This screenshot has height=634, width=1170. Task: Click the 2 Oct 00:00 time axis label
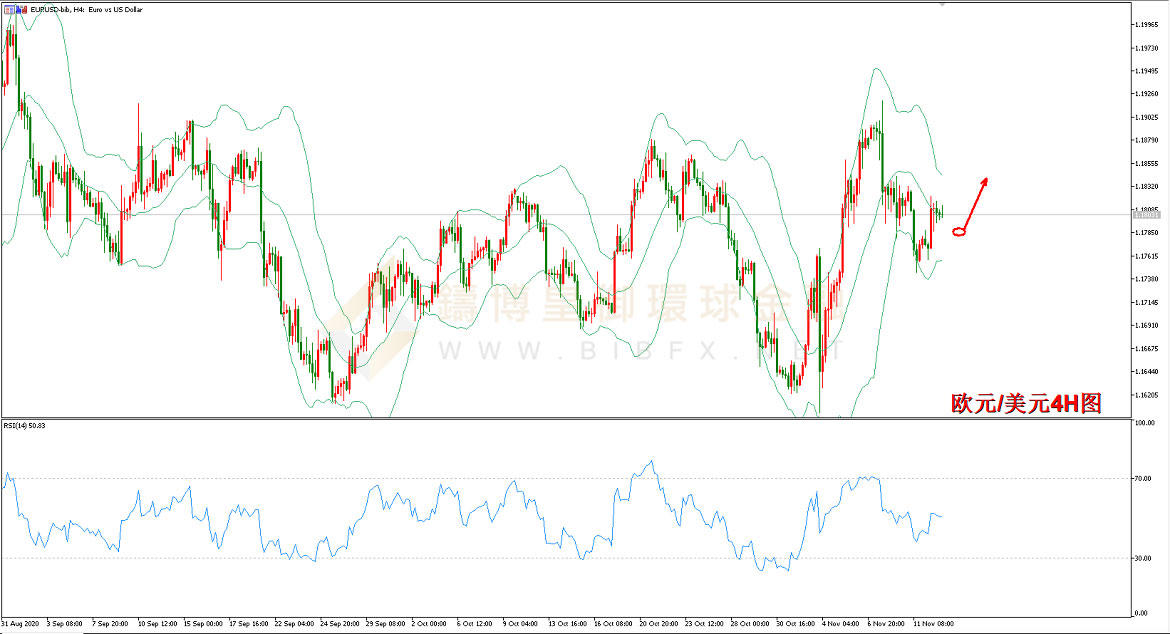click(431, 623)
